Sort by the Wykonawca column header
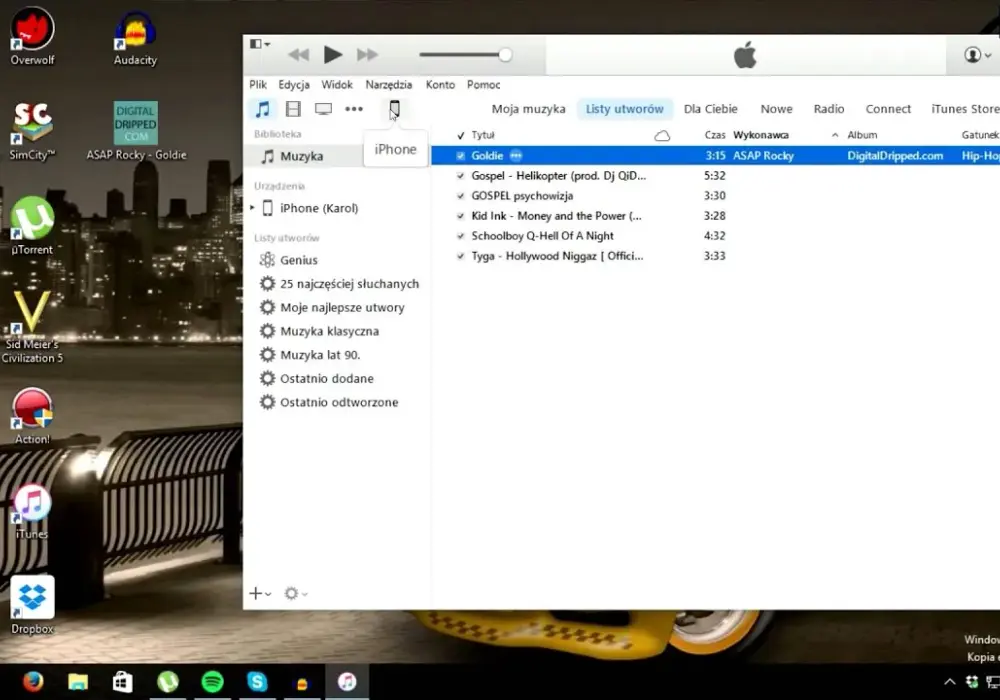 tap(761, 135)
